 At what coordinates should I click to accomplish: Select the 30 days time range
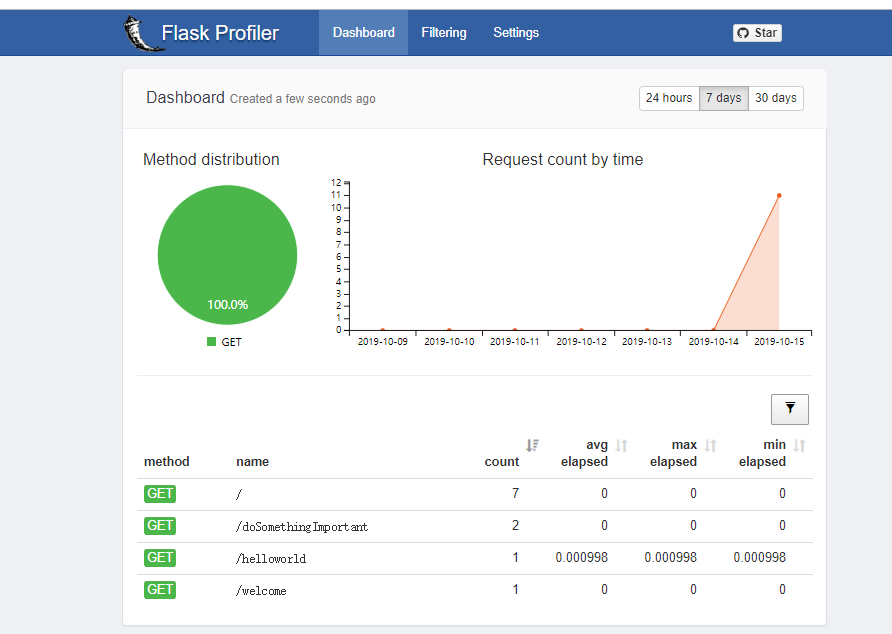click(x=776, y=98)
